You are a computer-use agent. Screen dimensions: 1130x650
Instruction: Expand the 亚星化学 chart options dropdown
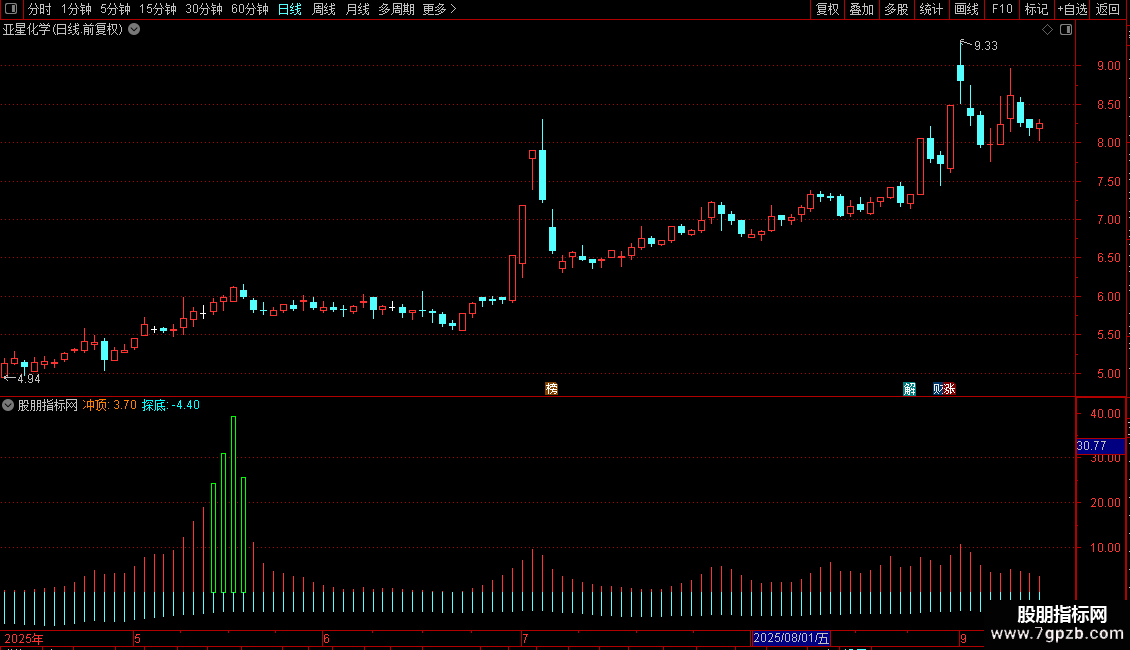[134, 30]
